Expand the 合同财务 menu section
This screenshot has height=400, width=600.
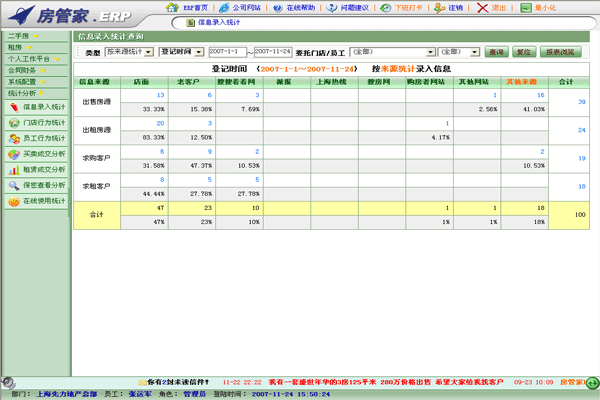click(x=24, y=70)
